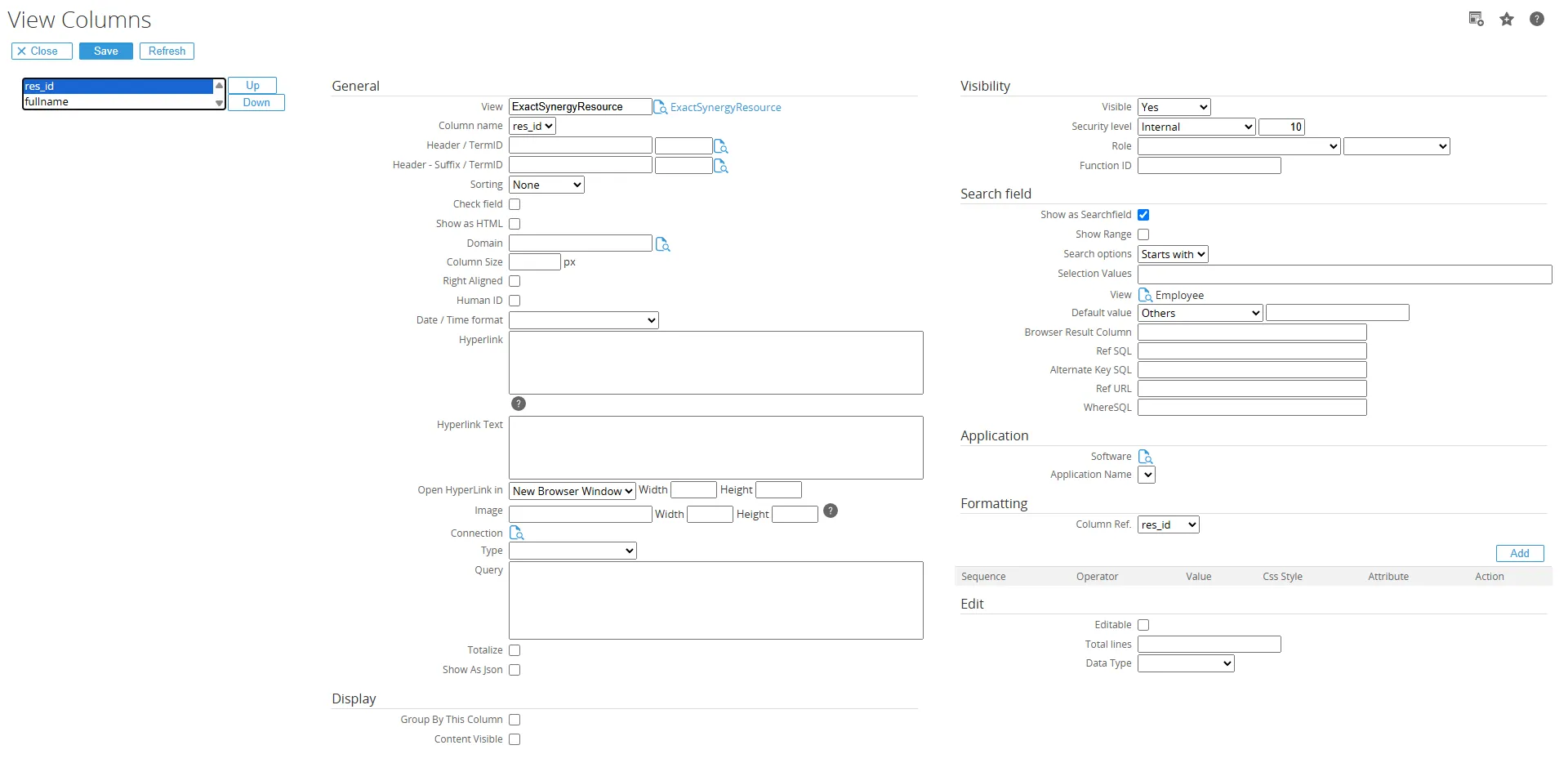This screenshot has height=772, width=1568.
Task: Open the ExactSynergyResource link
Action: (x=725, y=107)
